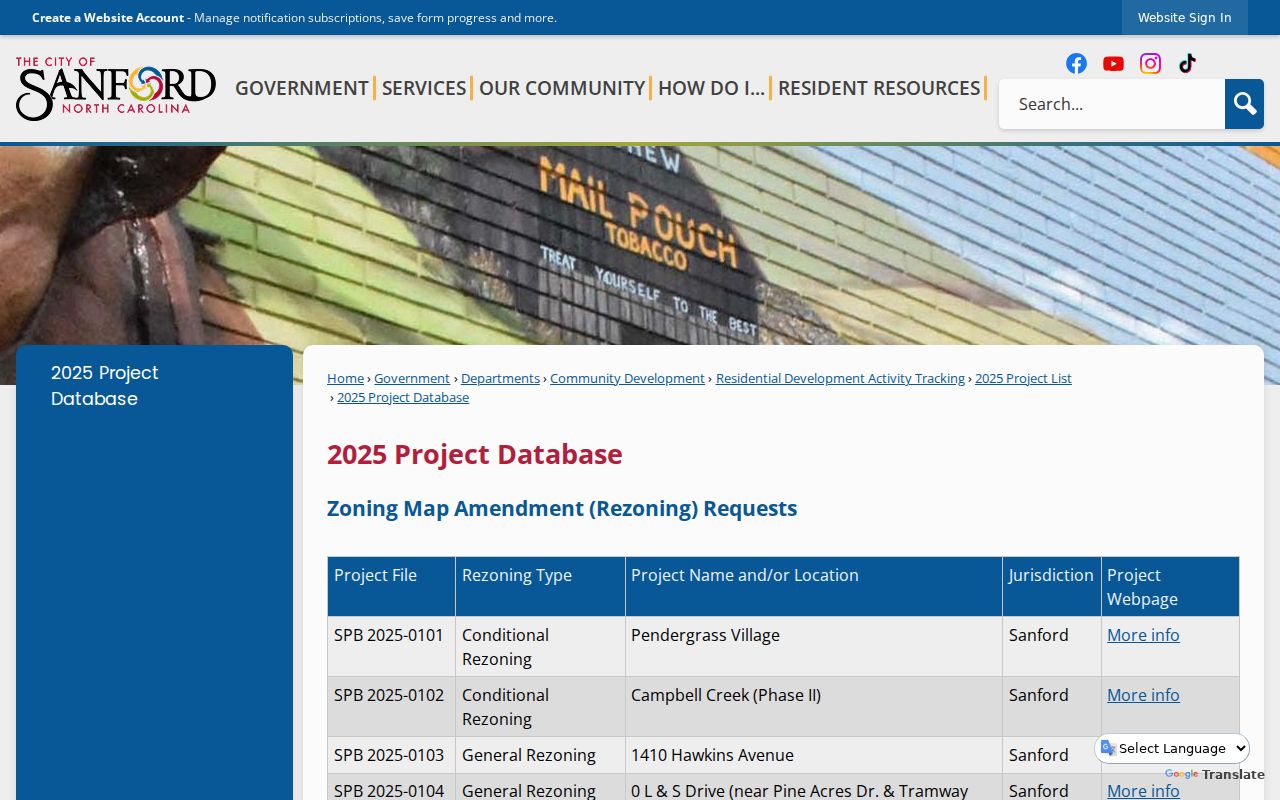This screenshot has width=1280, height=800.
Task: Select the SPB 2025-0104 cell
Action: point(391,787)
